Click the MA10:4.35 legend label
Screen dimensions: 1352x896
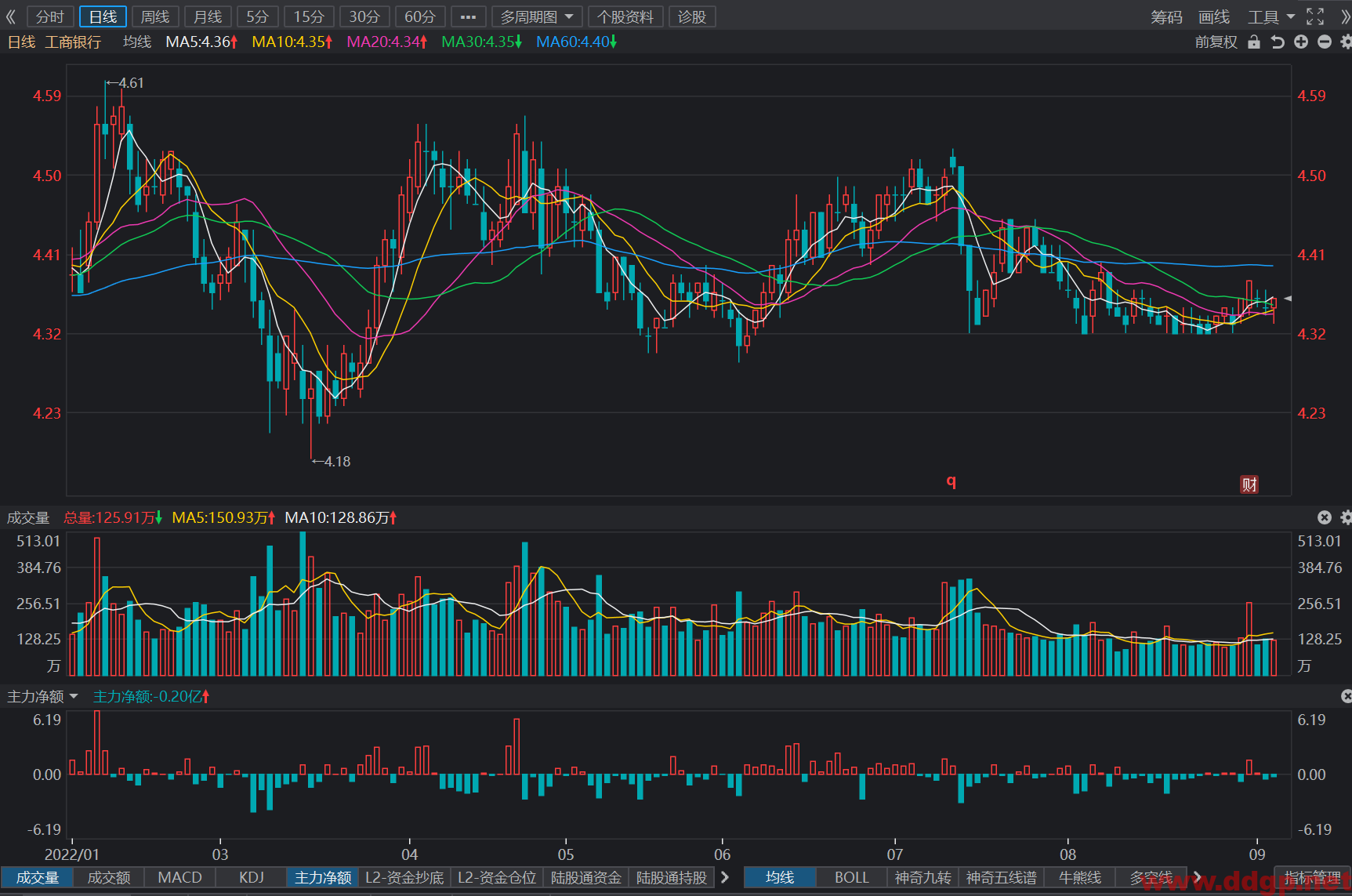point(292,42)
